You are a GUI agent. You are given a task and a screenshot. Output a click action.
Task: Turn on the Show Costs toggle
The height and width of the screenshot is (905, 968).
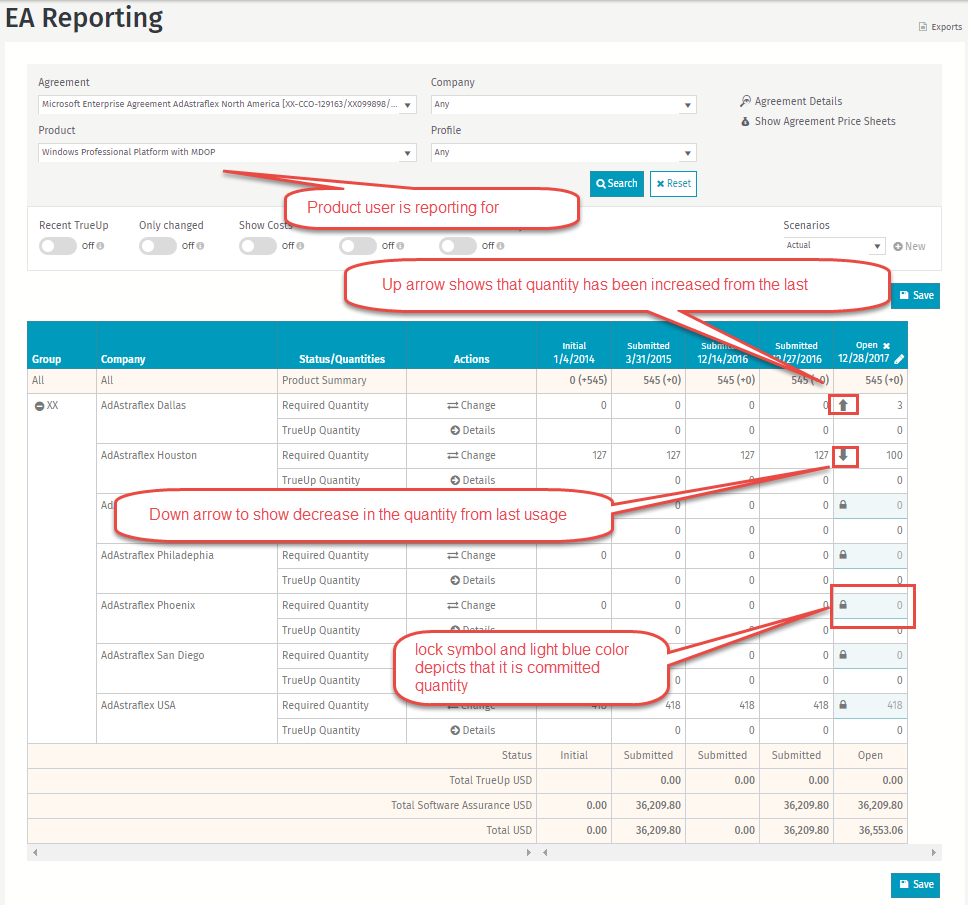click(258, 246)
